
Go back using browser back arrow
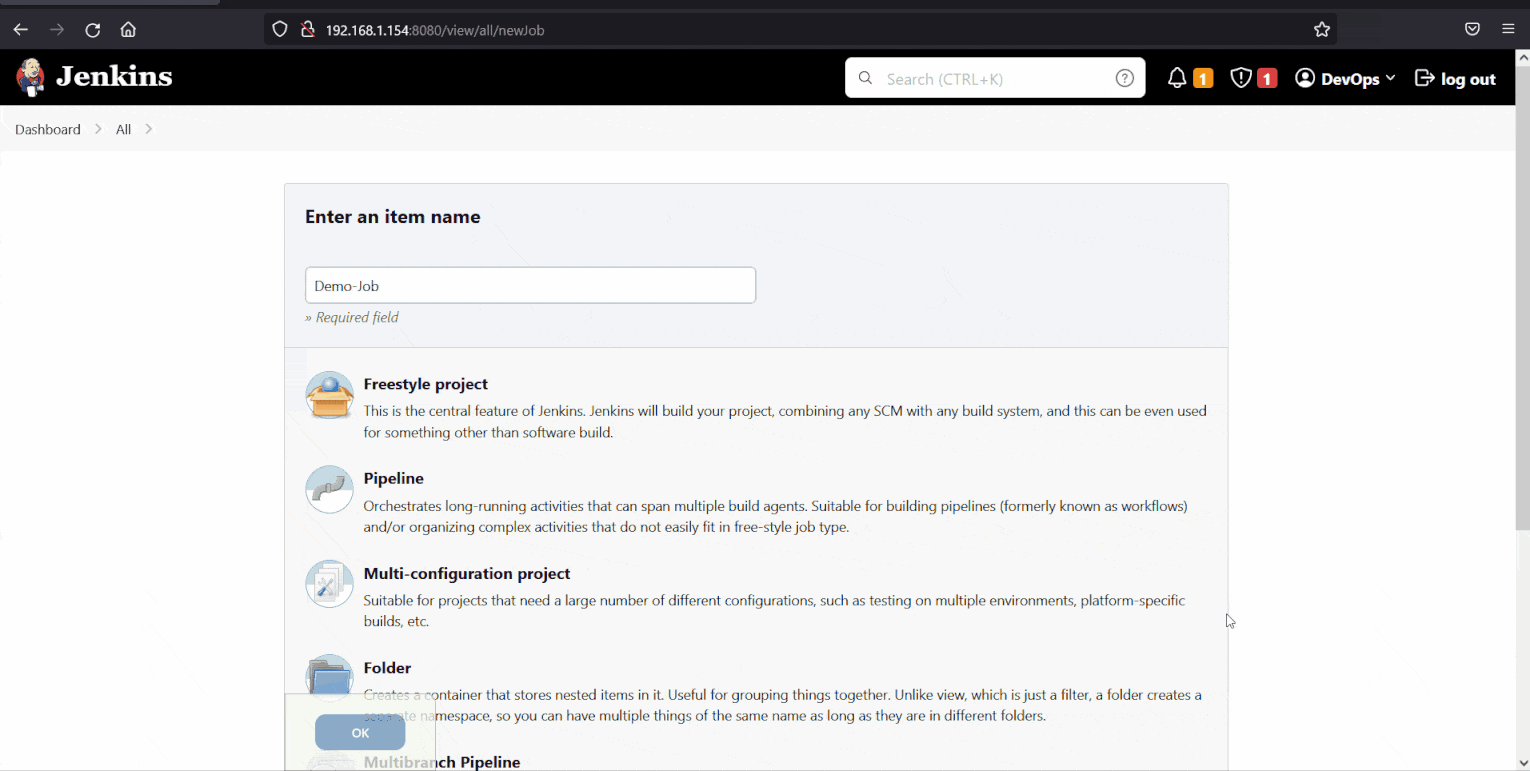[x=20, y=30]
